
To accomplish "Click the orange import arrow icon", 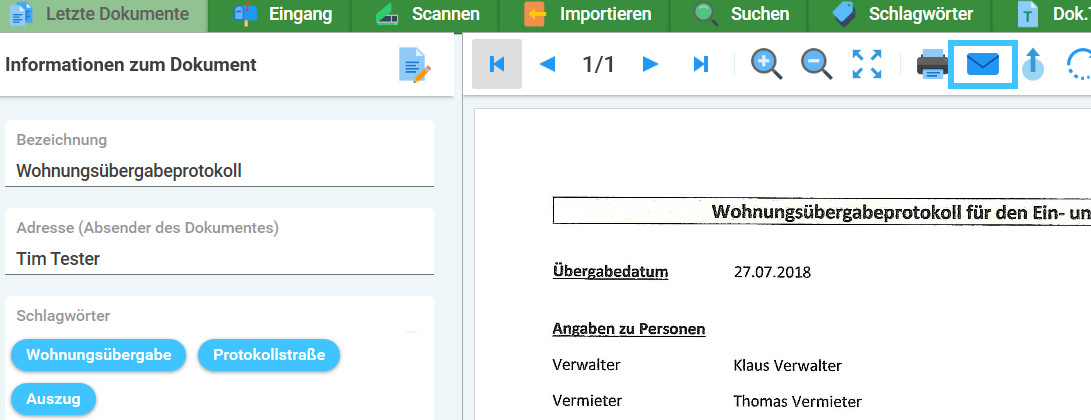I will (534, 15).
